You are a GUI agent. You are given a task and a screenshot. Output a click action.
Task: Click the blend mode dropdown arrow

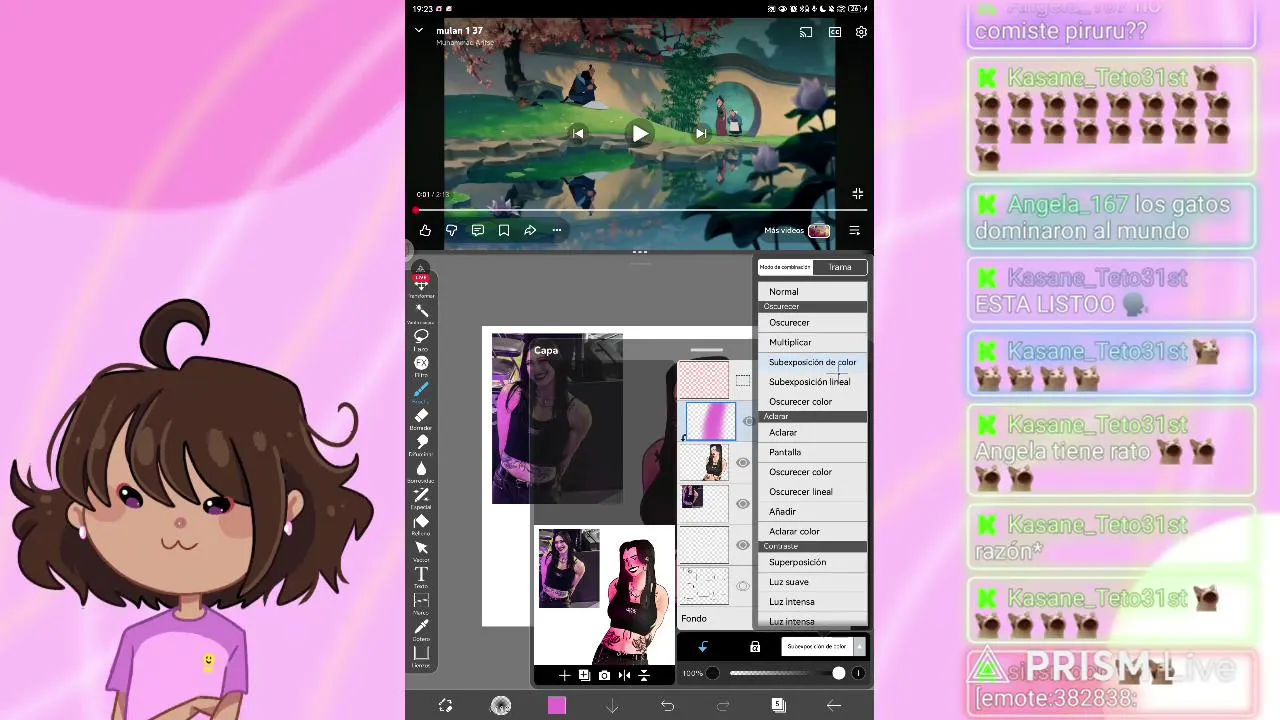(x=858, y=647)
